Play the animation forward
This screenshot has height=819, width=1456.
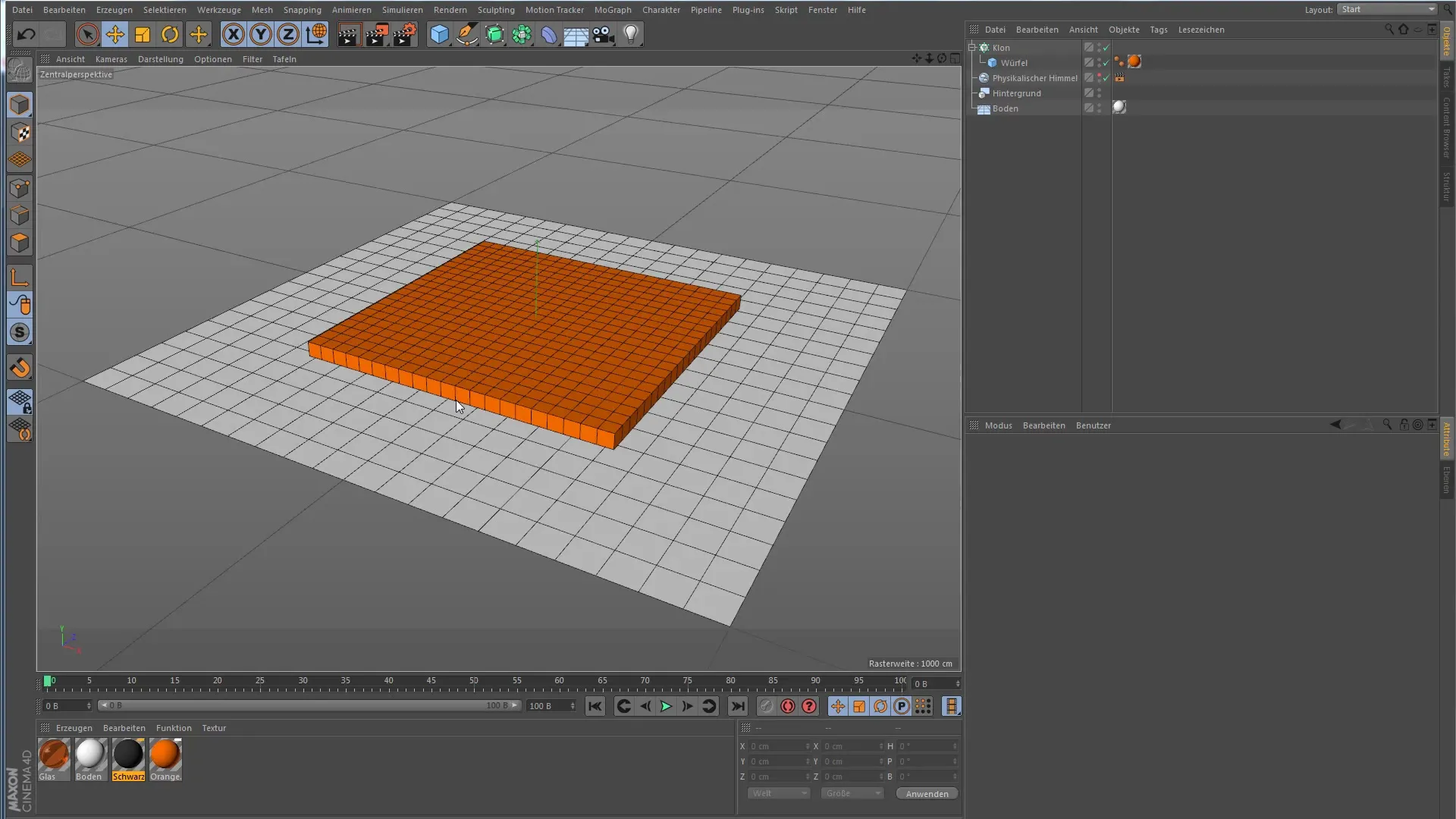coord(666,706)
